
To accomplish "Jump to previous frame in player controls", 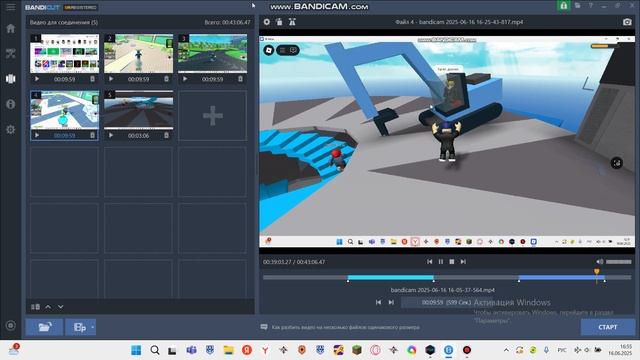I will click(x=429, y=262).
